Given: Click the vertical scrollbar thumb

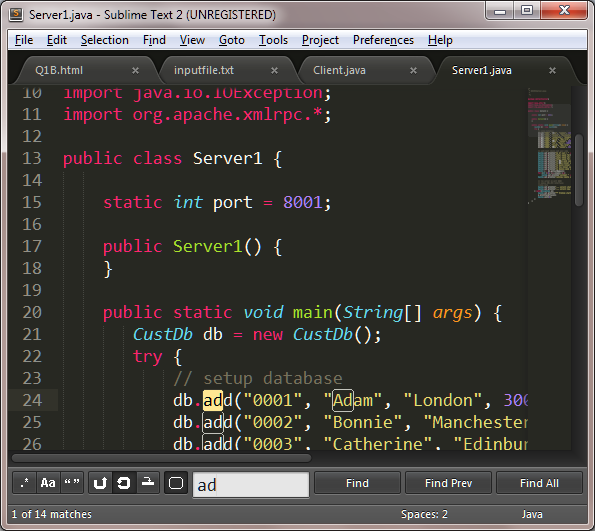Looking at the screenshot, I should (x=578, y=170).
